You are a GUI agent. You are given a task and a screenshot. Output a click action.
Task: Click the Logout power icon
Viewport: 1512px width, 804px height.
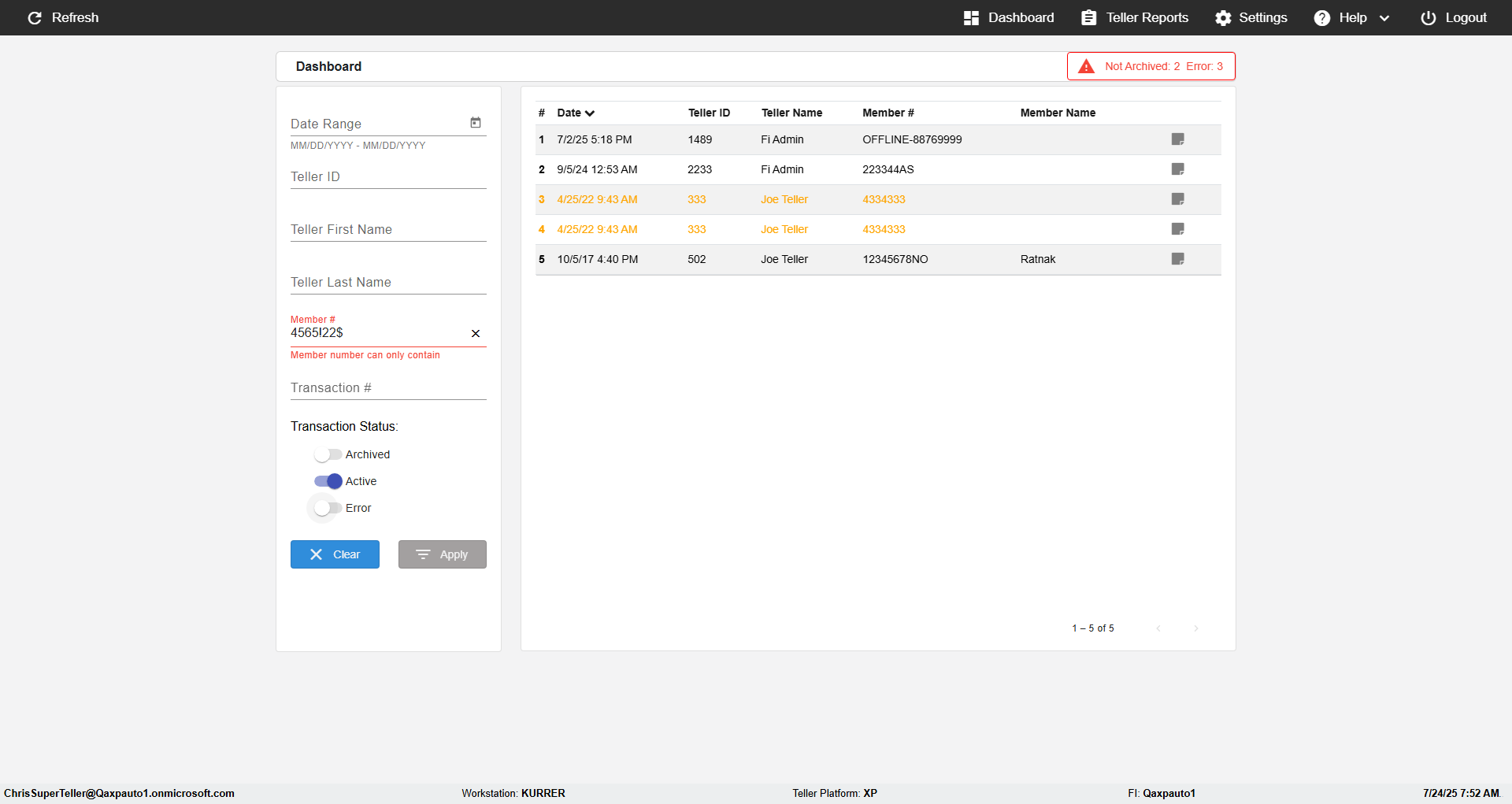1428,17
